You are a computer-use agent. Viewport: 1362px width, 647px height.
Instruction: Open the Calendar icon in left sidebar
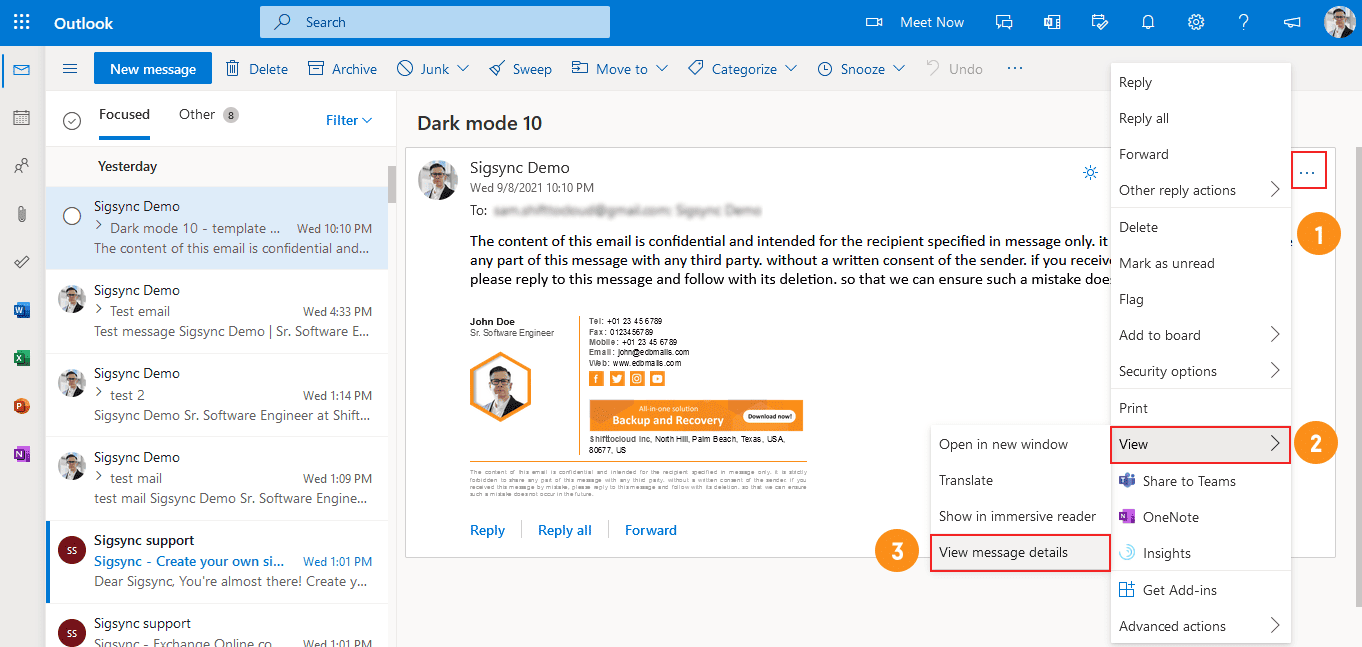click(21, 118)
